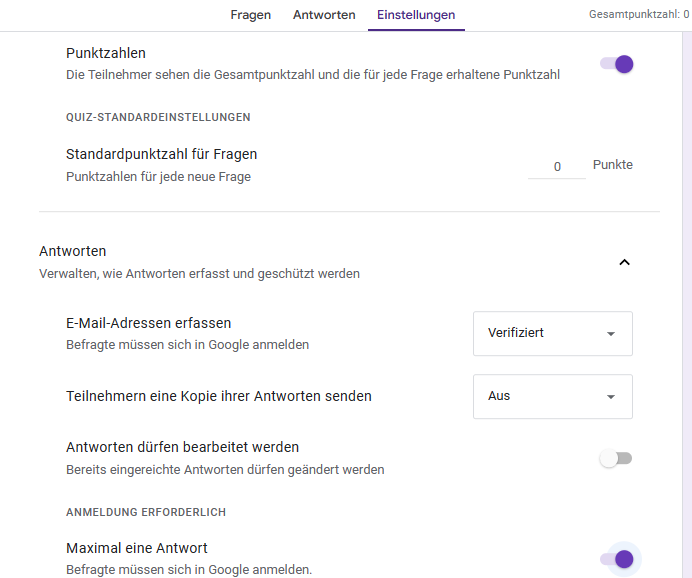Select the Einstellungen tab

[x=416, y=15]
